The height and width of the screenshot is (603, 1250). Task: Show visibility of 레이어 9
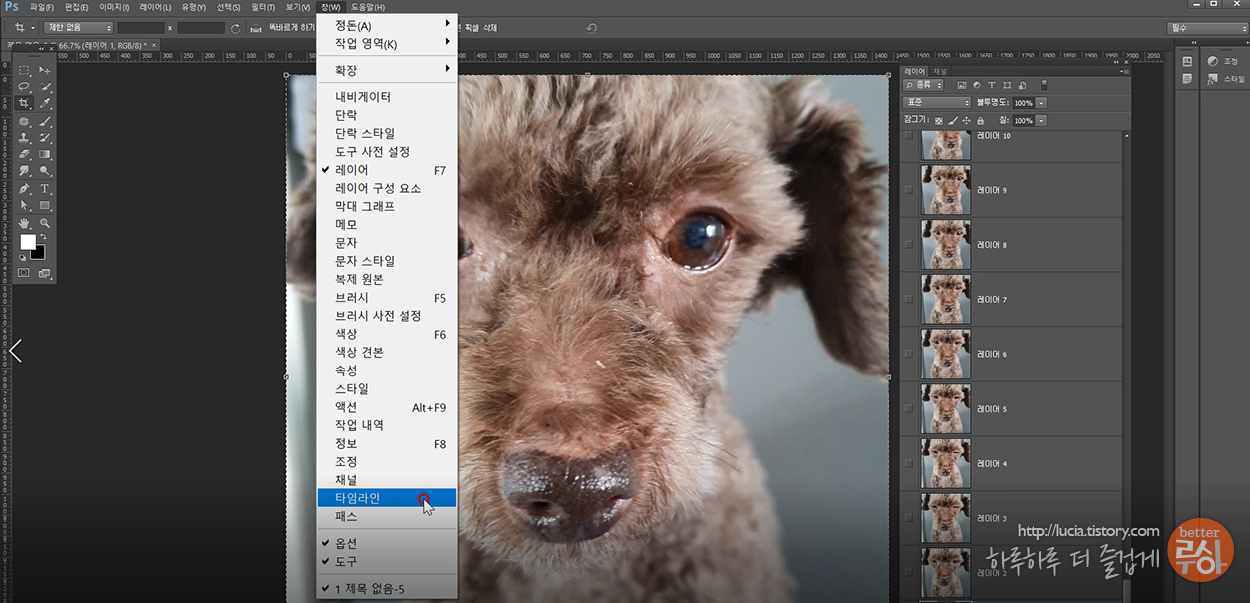908,190
